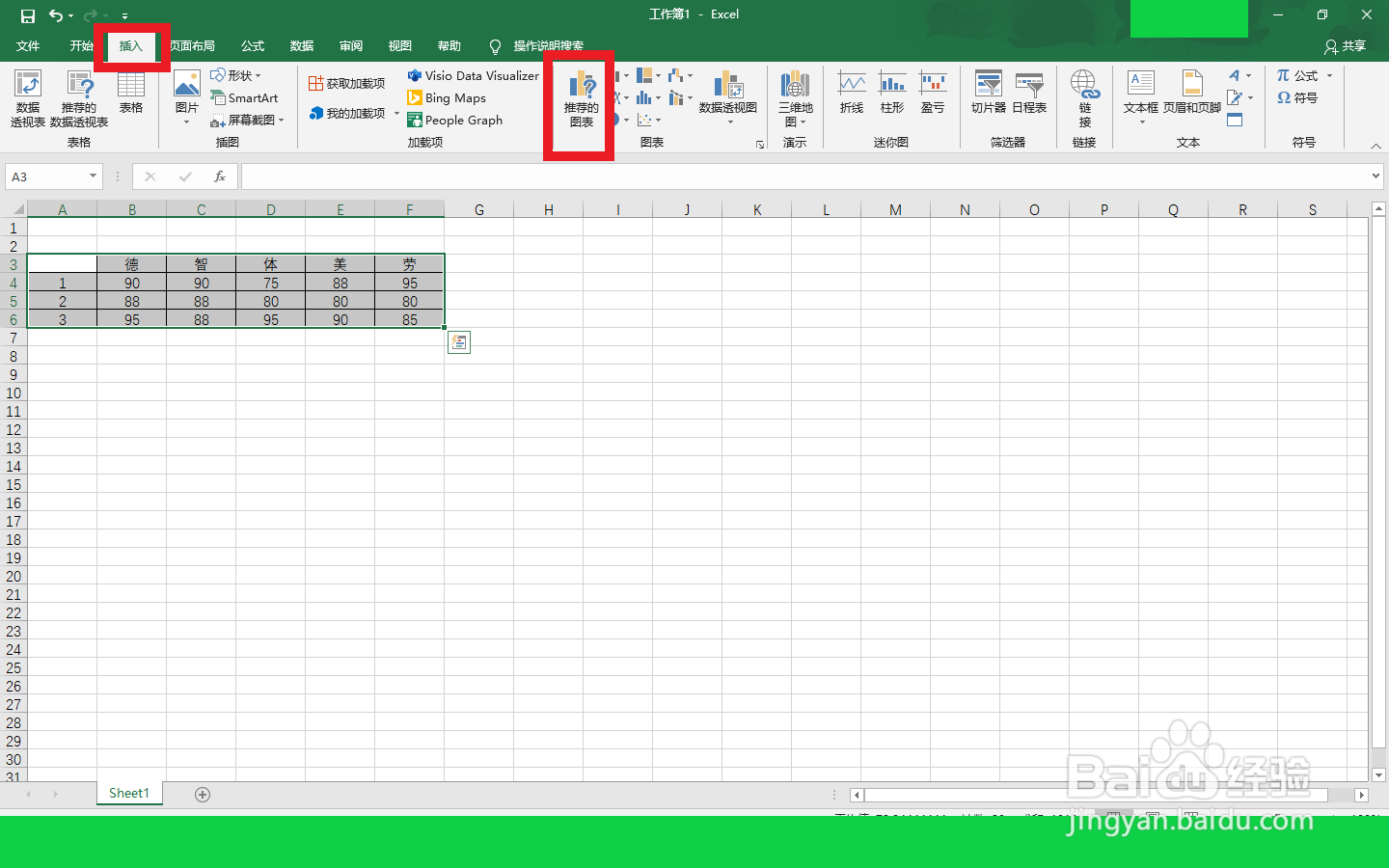Expand My Add-ins (我的加载项) dropdown arrow
Screen dimensions: 1389x868
pos(396,113)
